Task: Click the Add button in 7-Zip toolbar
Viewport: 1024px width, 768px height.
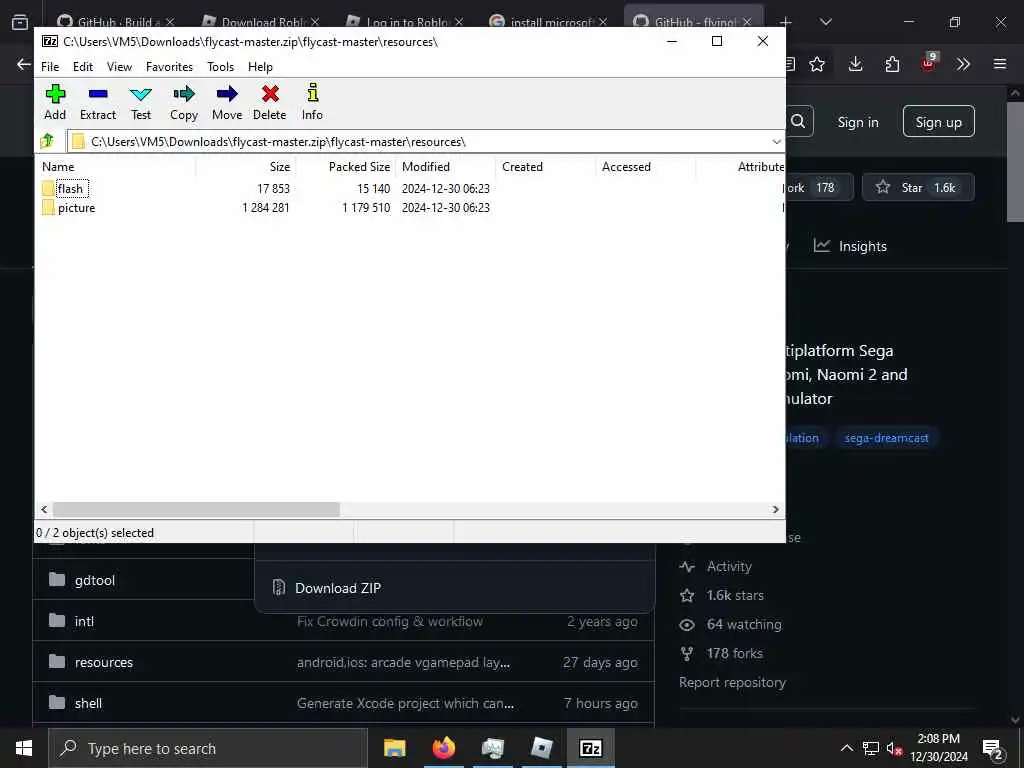Action: 55,103
